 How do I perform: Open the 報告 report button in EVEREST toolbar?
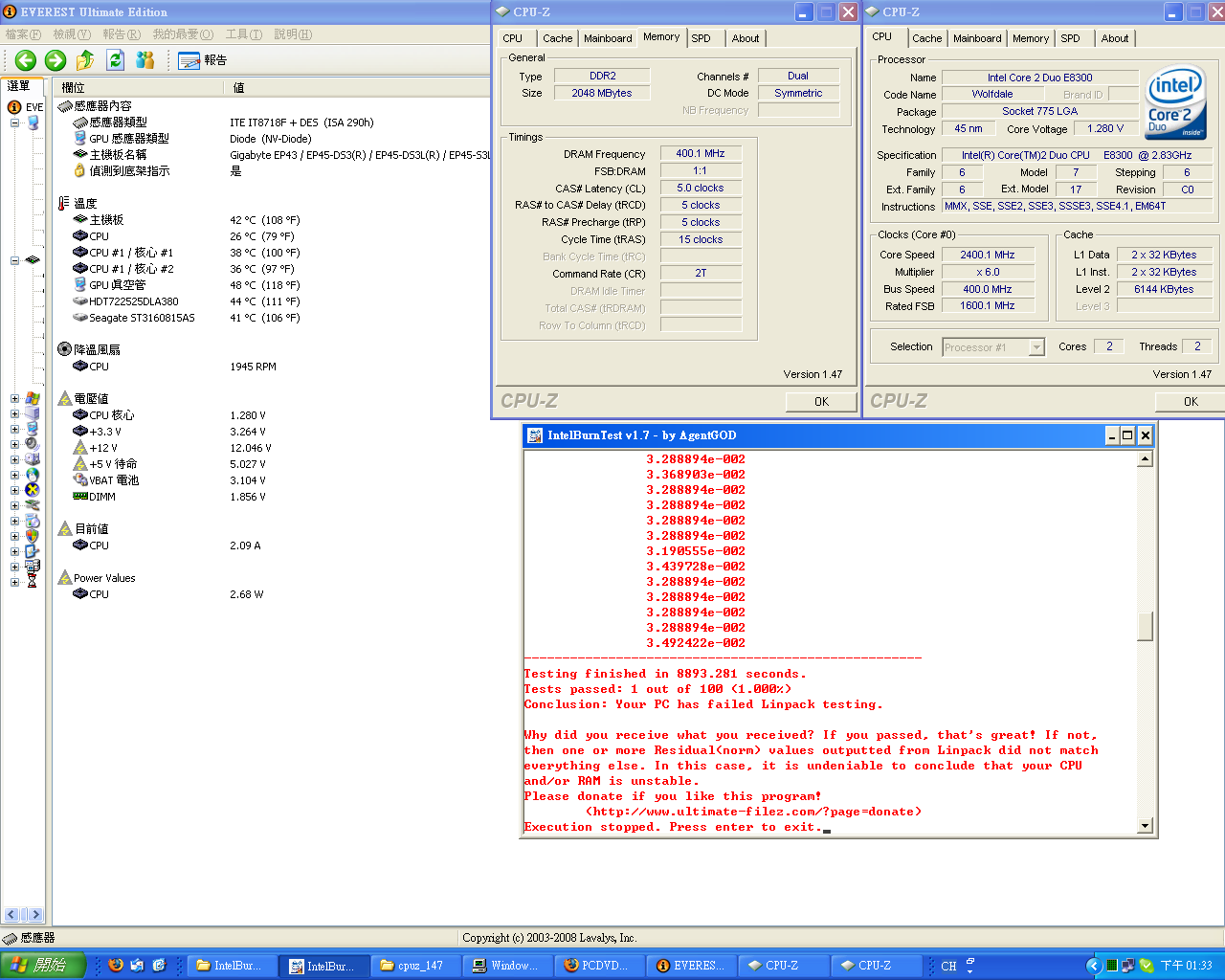click(203, 60)
